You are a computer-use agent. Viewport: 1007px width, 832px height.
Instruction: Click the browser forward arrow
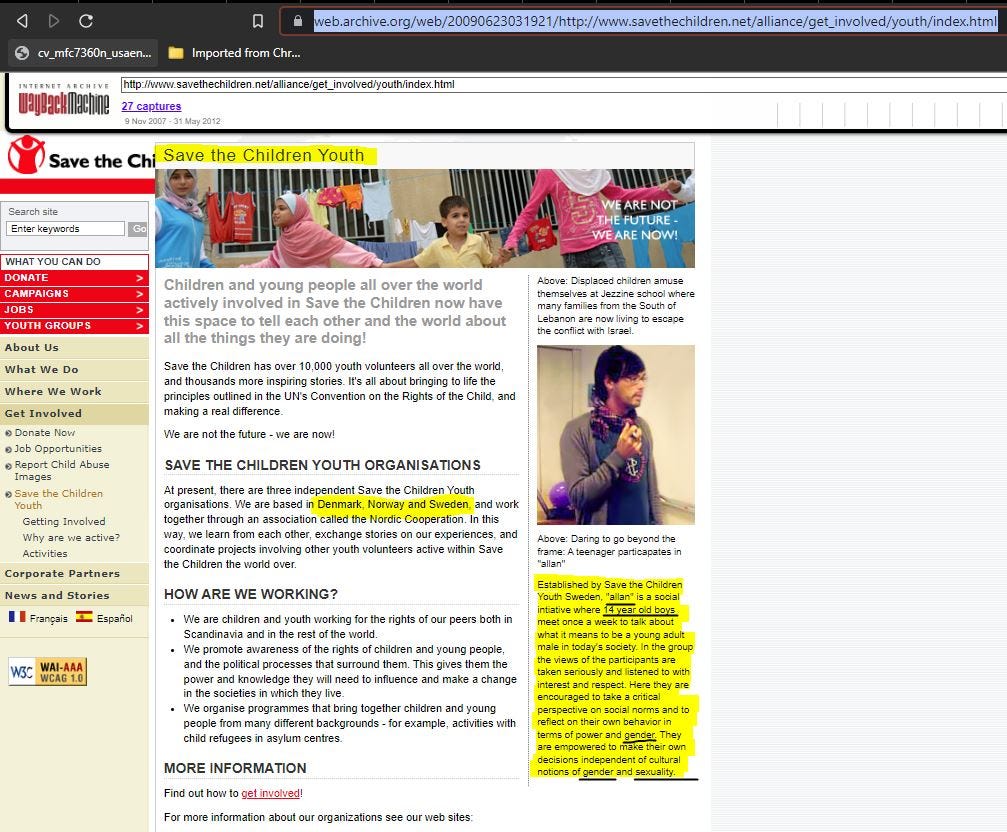(x=54, y=21)
